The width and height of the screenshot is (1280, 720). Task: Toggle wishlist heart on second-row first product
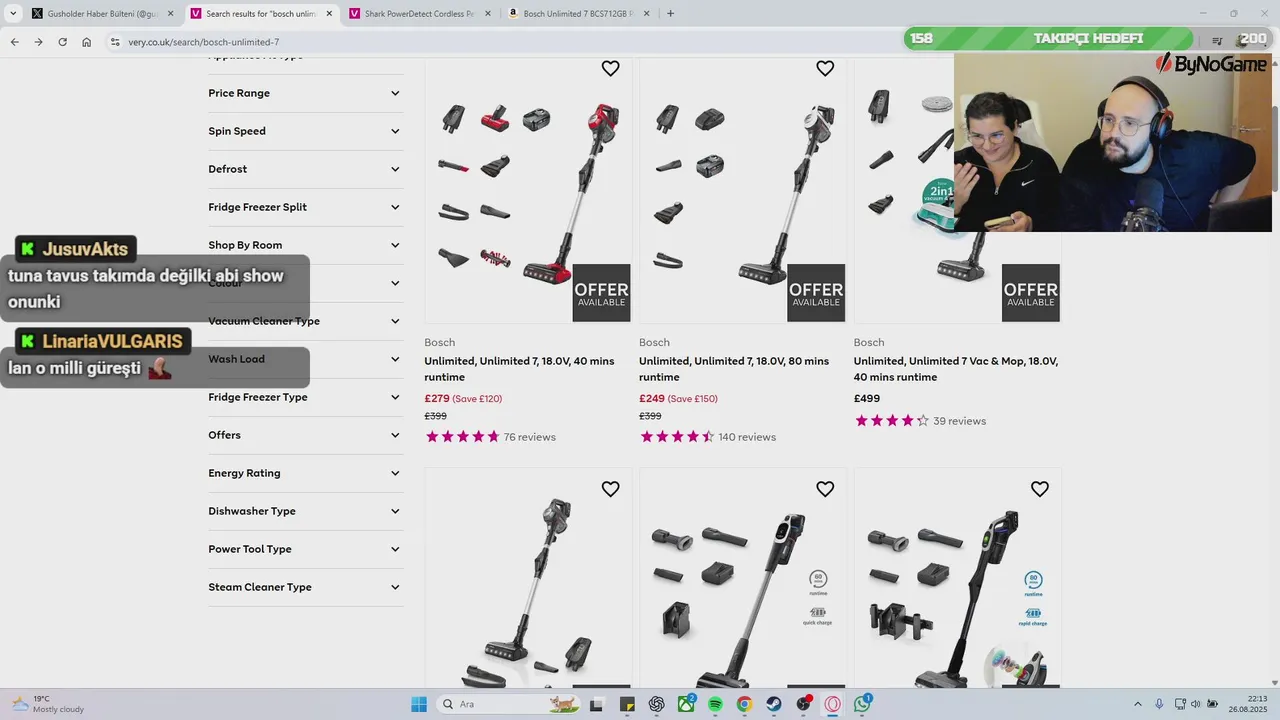click(610, 489)
